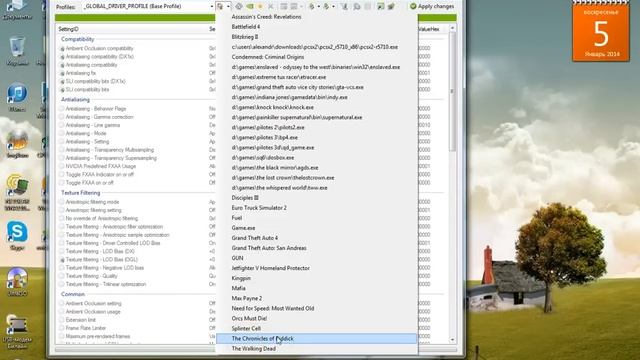Click the orange calendar desktop gadget
Viewport: 640px width, 360px height.
[601, 31]
